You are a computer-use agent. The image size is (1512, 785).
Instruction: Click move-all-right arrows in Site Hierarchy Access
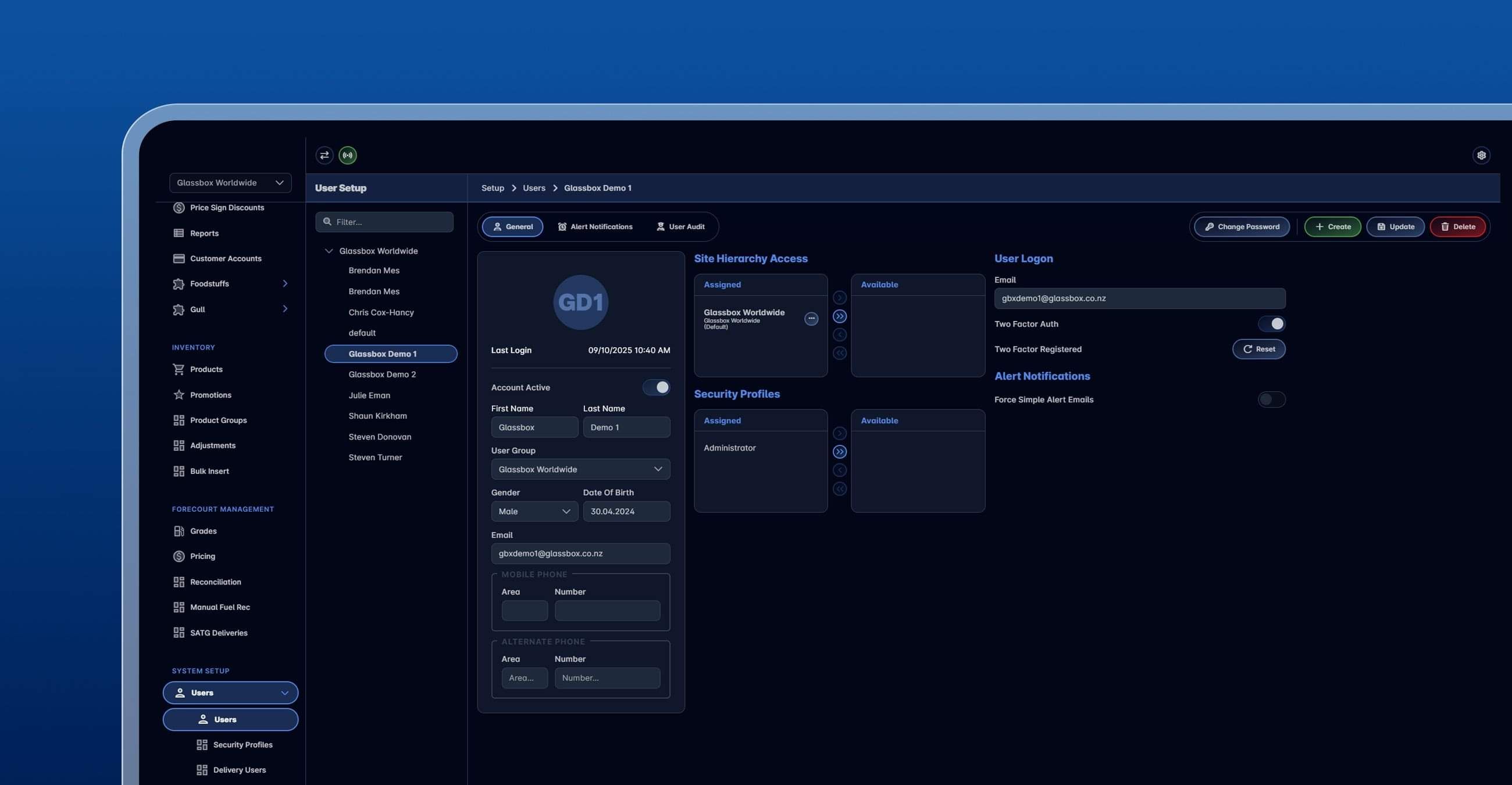[x=839, y=317]
